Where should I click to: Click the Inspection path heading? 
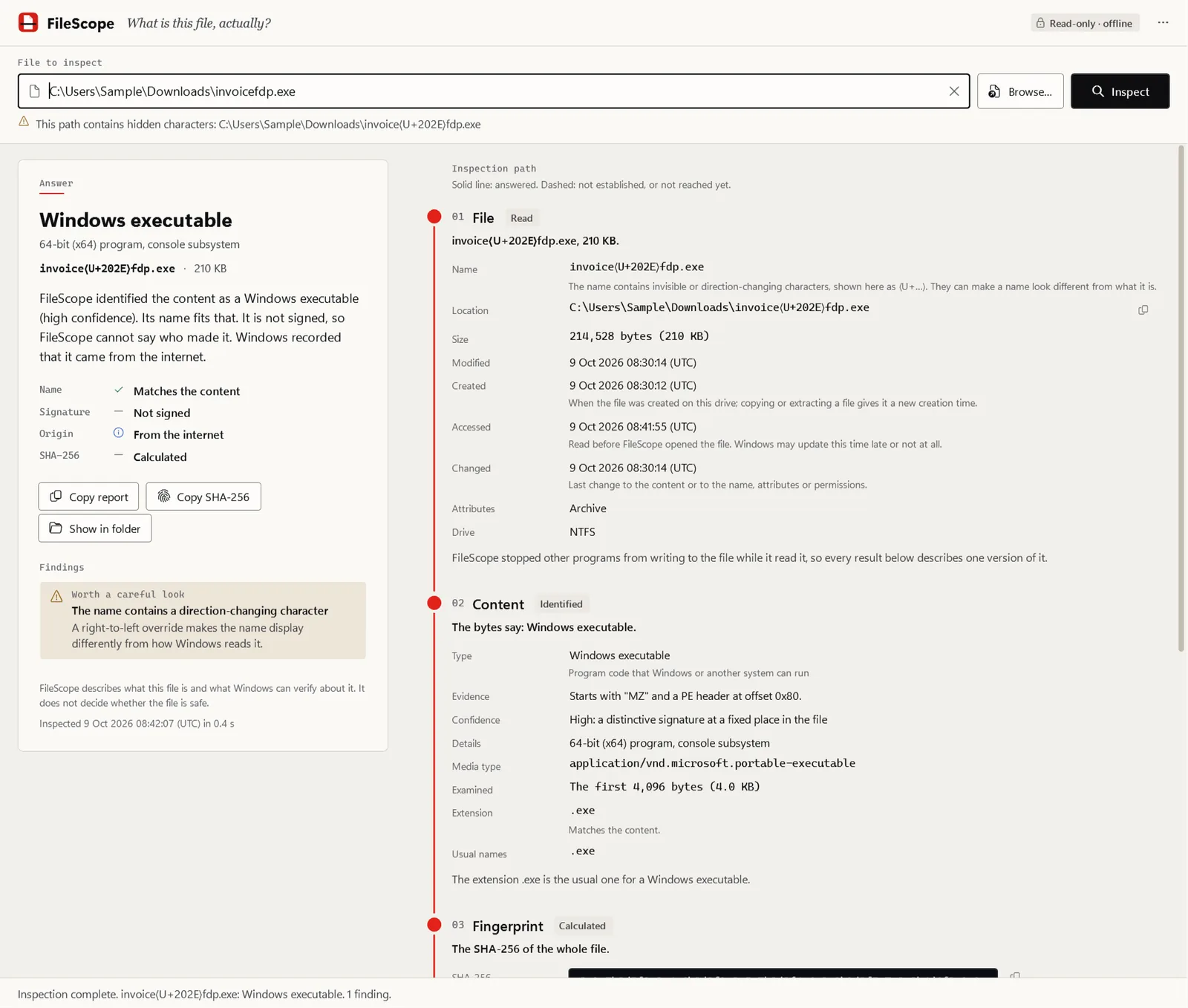click(494, 168)
